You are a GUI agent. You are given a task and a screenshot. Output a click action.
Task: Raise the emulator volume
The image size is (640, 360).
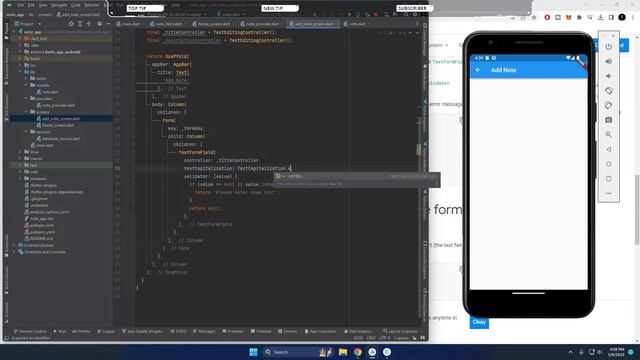[609, 61]
